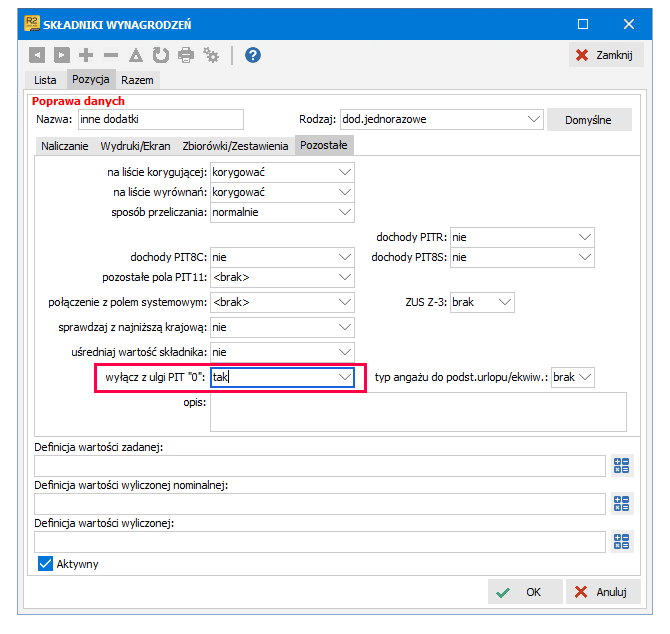Maximize the Składniki wynagrodzeń window
Screen dimensions: 670x634
tap(583, 24)
